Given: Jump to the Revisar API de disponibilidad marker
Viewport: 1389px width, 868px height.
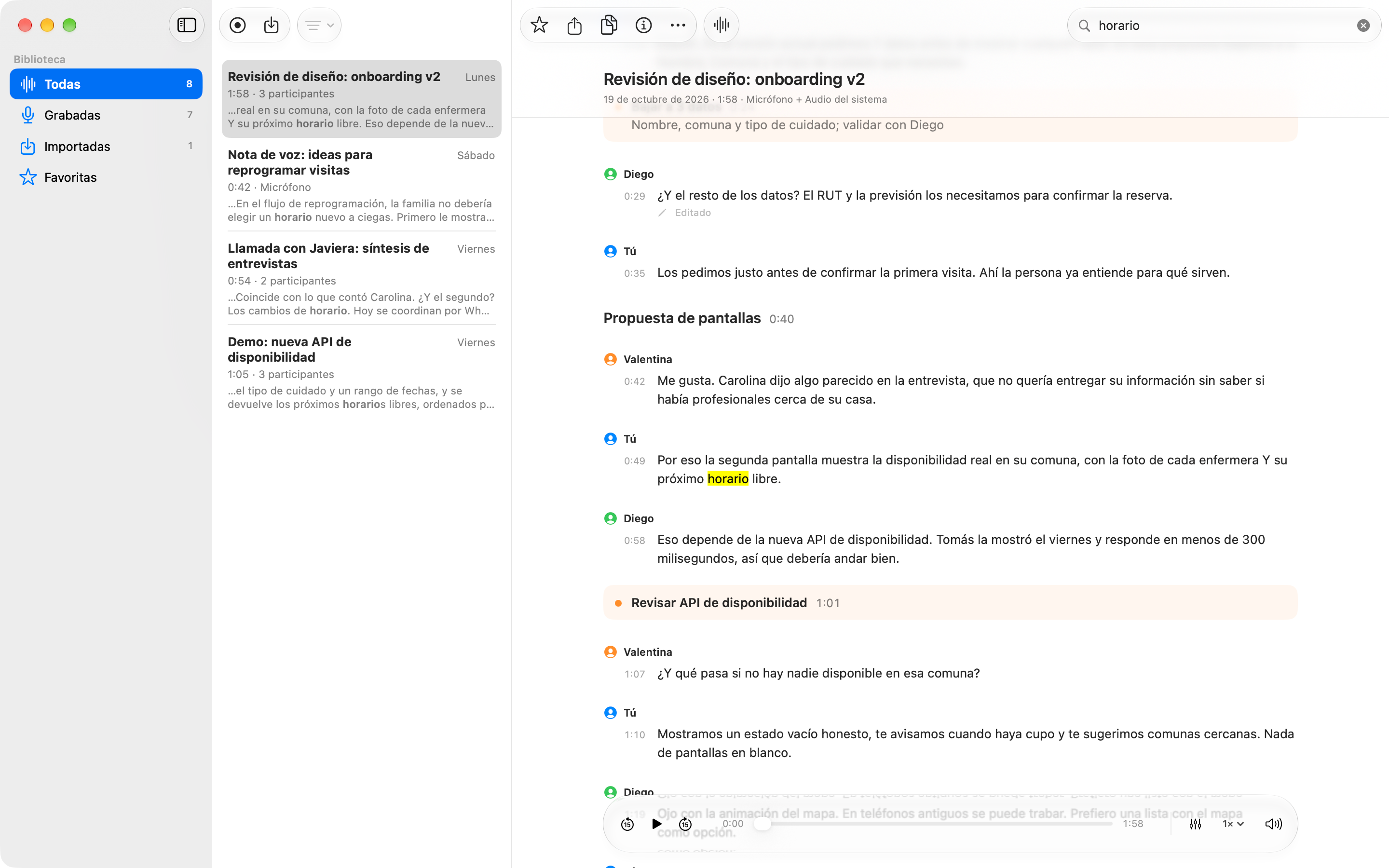Looking at the screenshot, I should (x=951, y=603).
